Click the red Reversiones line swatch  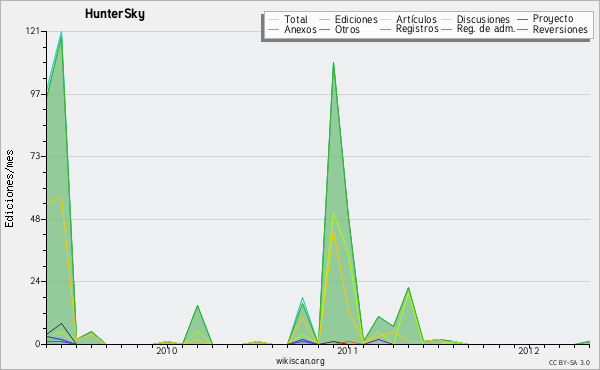pyautogui.click(x=522, y=29)
